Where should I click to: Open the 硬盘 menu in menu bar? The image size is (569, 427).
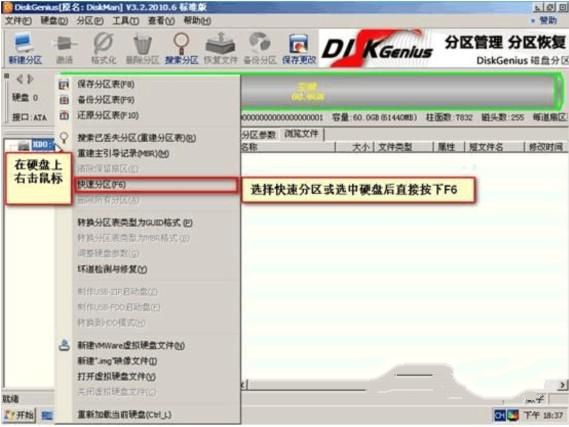(x=54, y=21)
